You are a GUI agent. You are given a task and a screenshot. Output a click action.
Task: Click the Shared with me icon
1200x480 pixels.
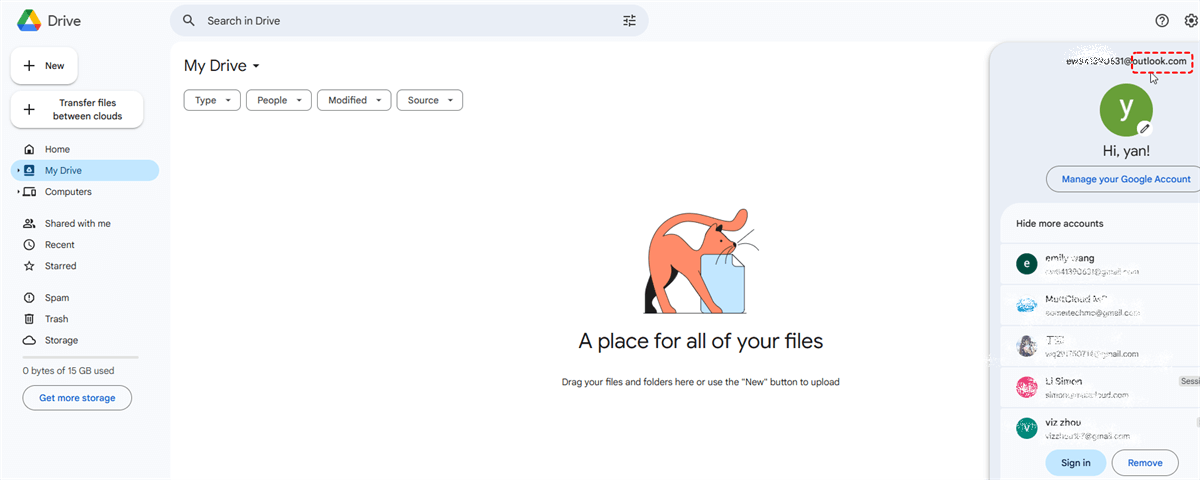[29, 224]
